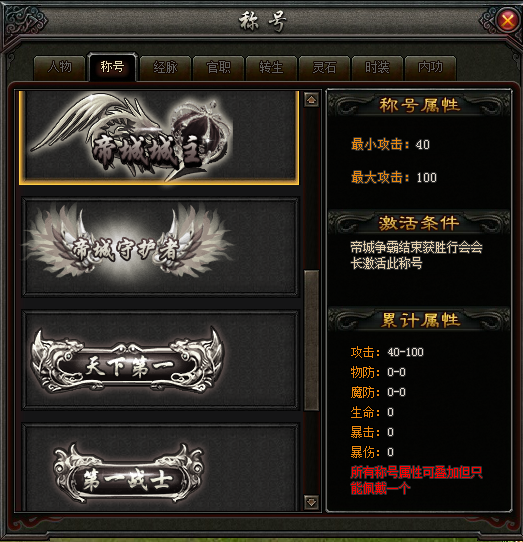Switch to the 人物 tab

click(59, 67)
